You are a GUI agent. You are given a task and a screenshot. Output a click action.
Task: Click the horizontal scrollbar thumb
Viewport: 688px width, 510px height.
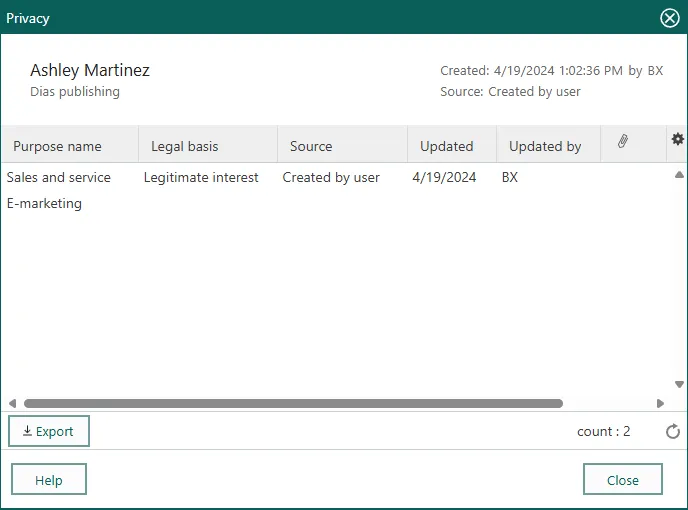293,404
